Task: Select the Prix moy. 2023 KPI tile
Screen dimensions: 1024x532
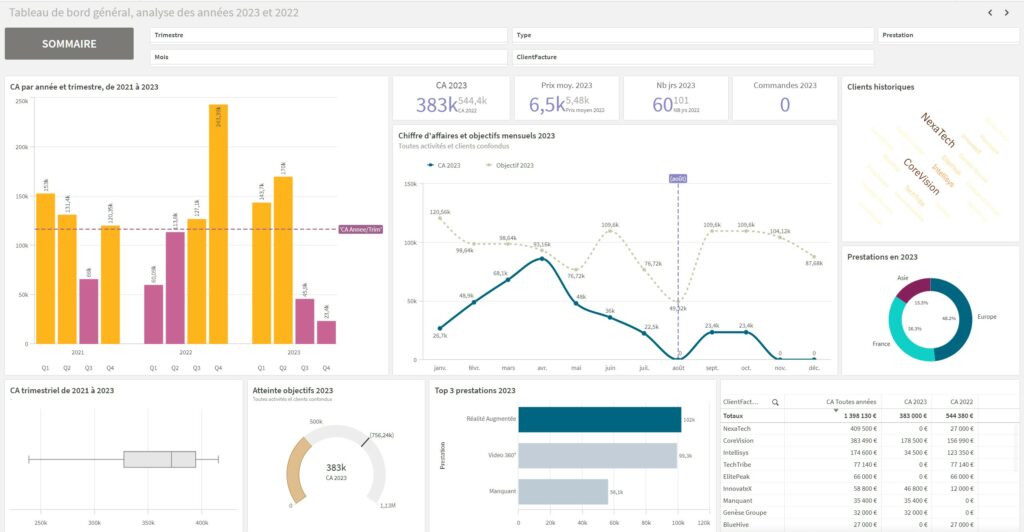Action: (566, 99)
